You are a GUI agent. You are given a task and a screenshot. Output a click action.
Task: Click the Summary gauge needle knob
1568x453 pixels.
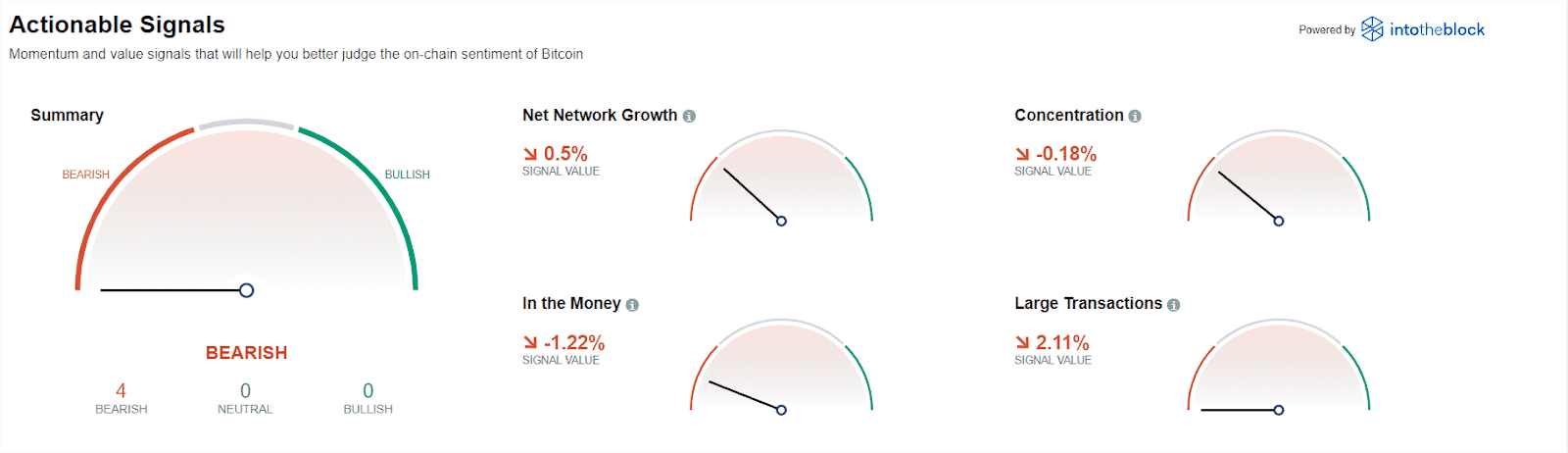click(x=247, y=290)
